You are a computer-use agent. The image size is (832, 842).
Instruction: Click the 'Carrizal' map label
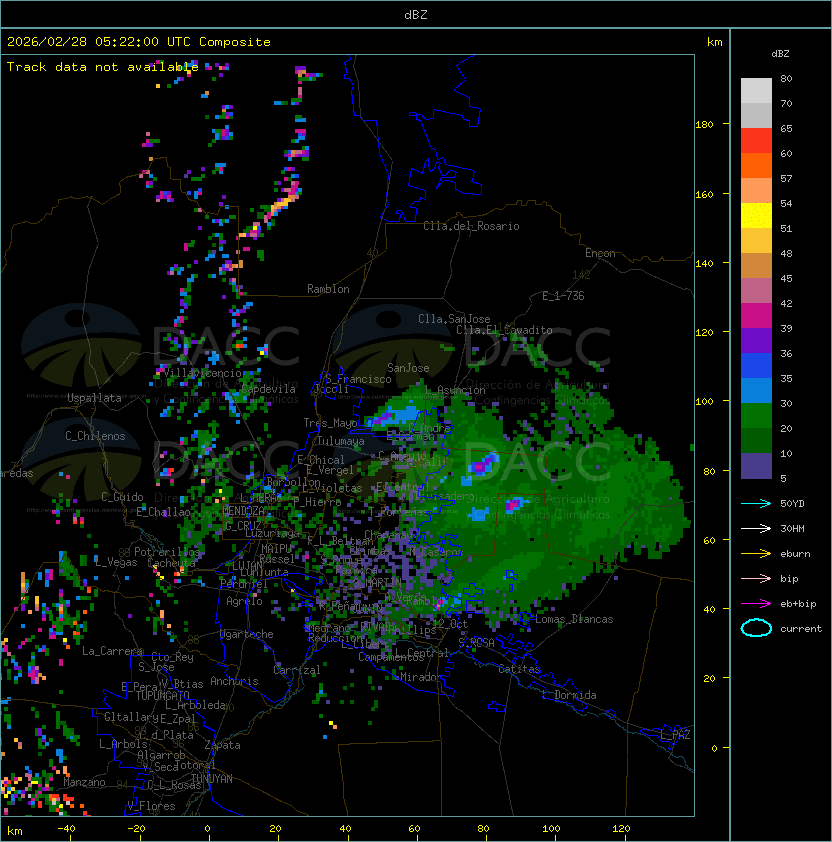[297, 670]
